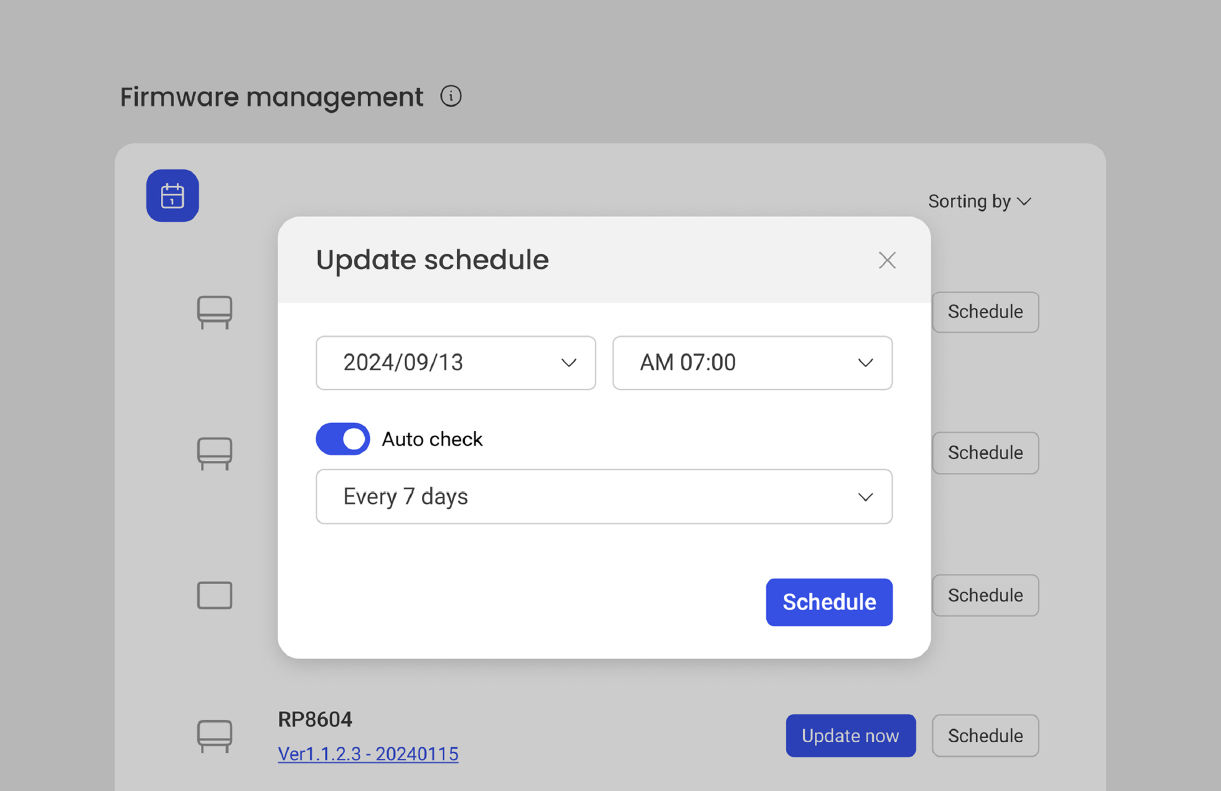Click the Firmware management info icon
Viewport: 1221px width, 791px height.
tap(451, 96)
